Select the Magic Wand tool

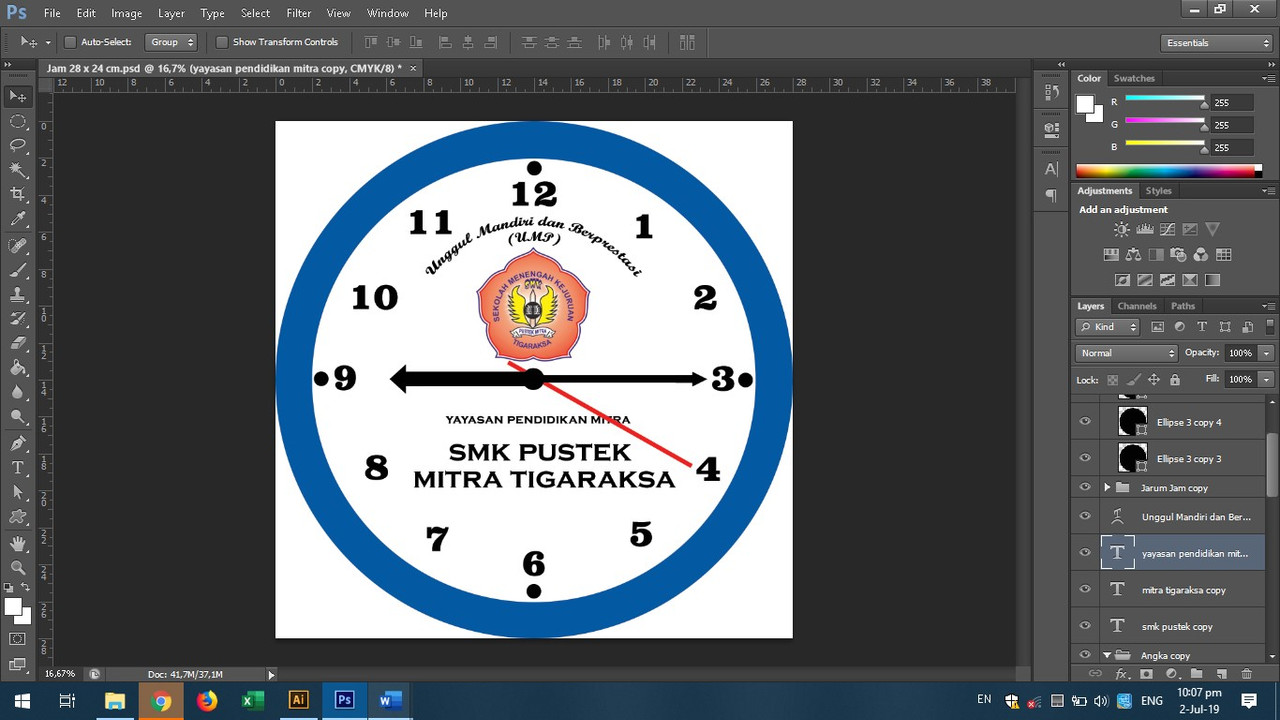18,171
